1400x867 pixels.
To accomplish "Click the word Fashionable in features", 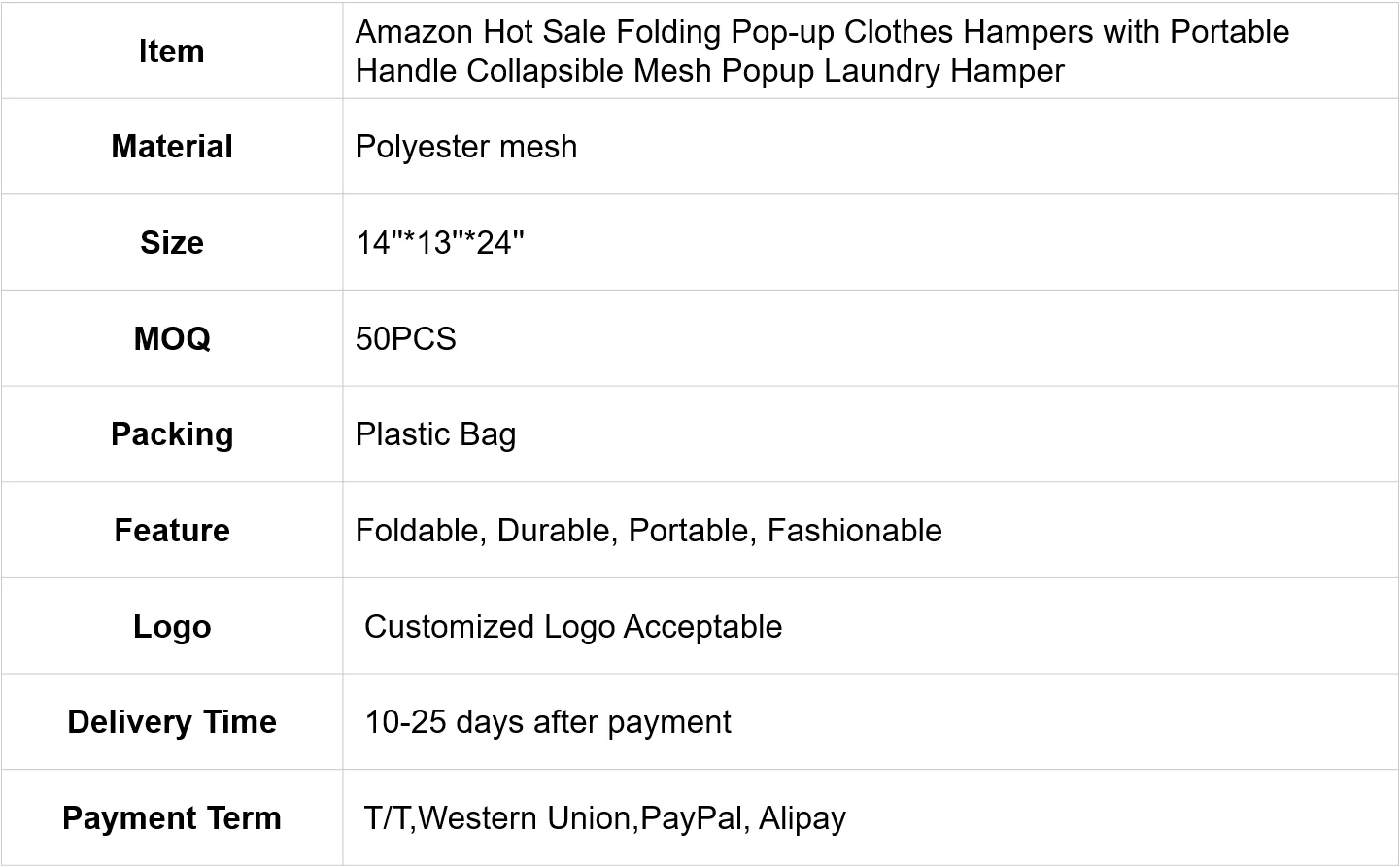I will [x=854, y=530].
